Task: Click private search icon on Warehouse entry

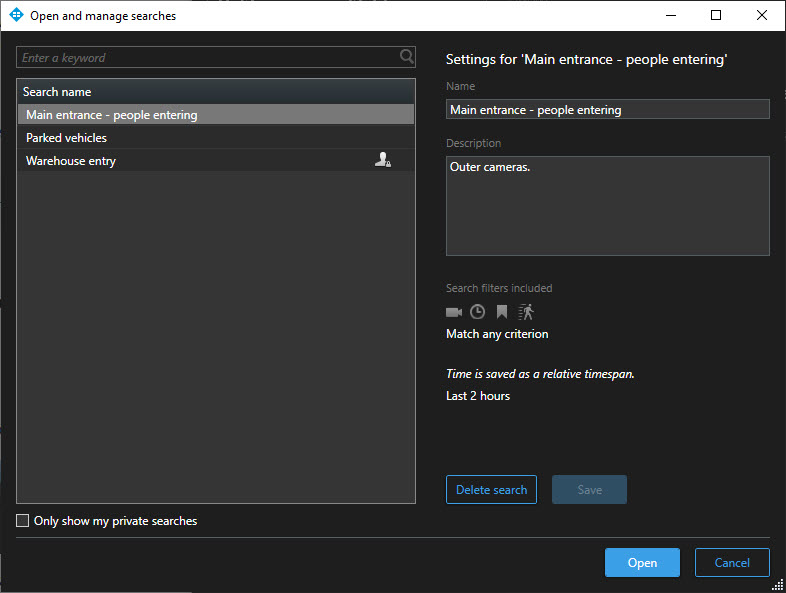Action: click(383, 160)
